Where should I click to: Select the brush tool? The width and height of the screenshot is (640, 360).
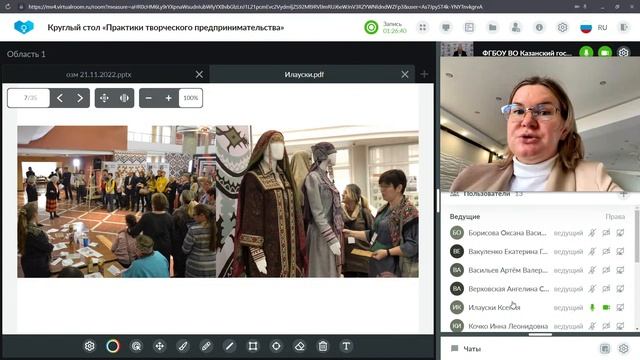click(183, 346)
